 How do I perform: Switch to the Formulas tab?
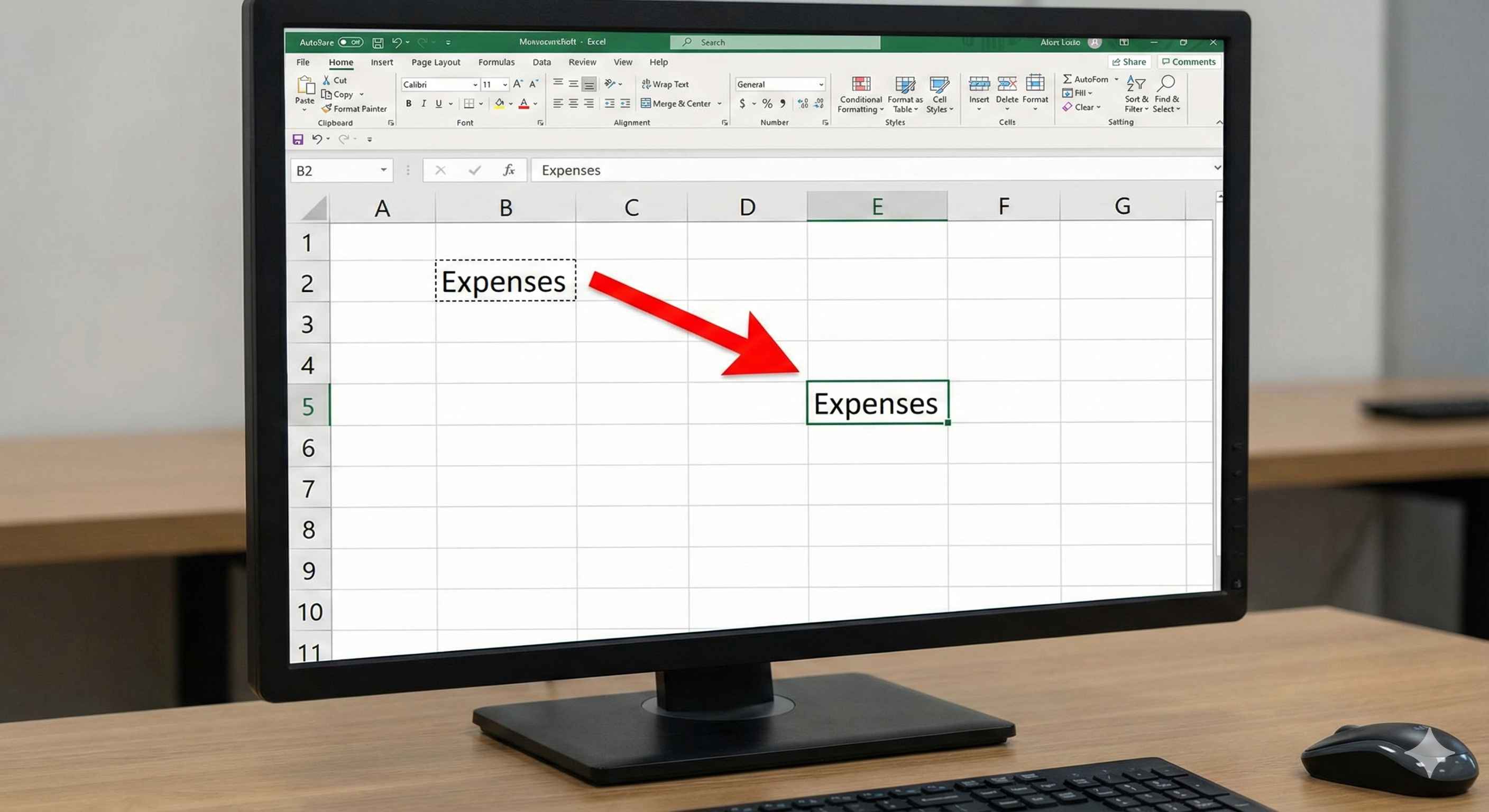coord(496,62)
